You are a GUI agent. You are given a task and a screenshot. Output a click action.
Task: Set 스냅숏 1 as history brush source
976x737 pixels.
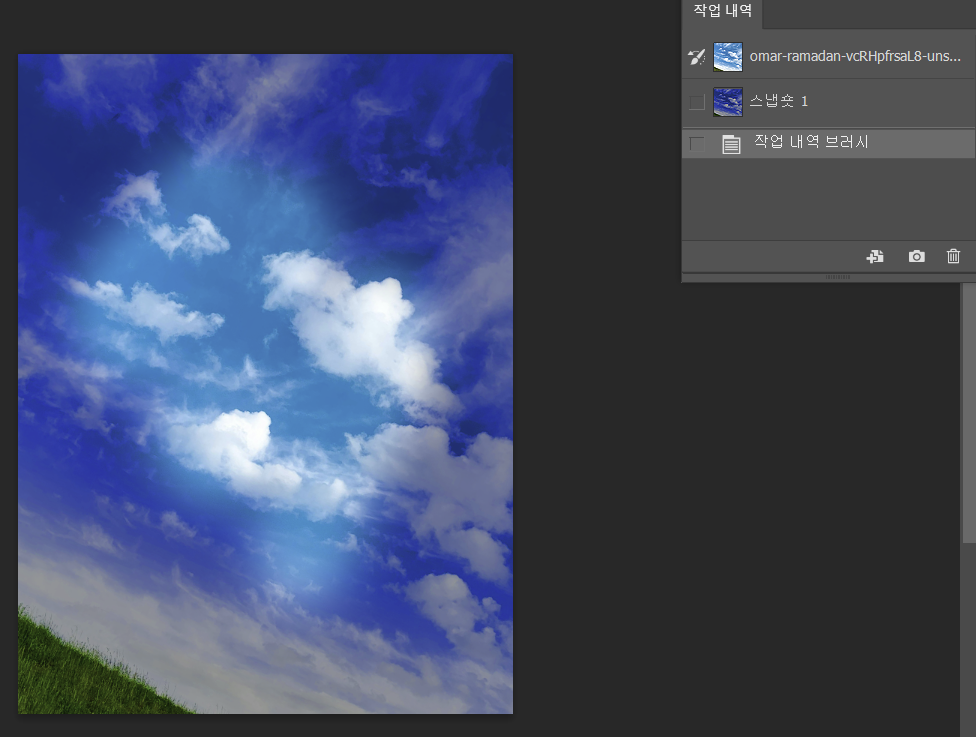[x=697, y=102]
